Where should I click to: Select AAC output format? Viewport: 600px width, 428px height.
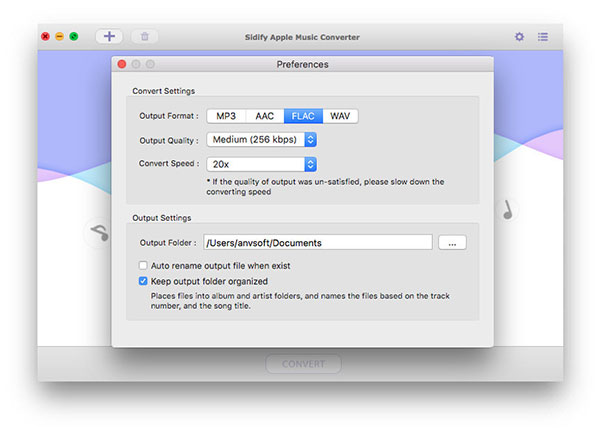pos(265,116)
